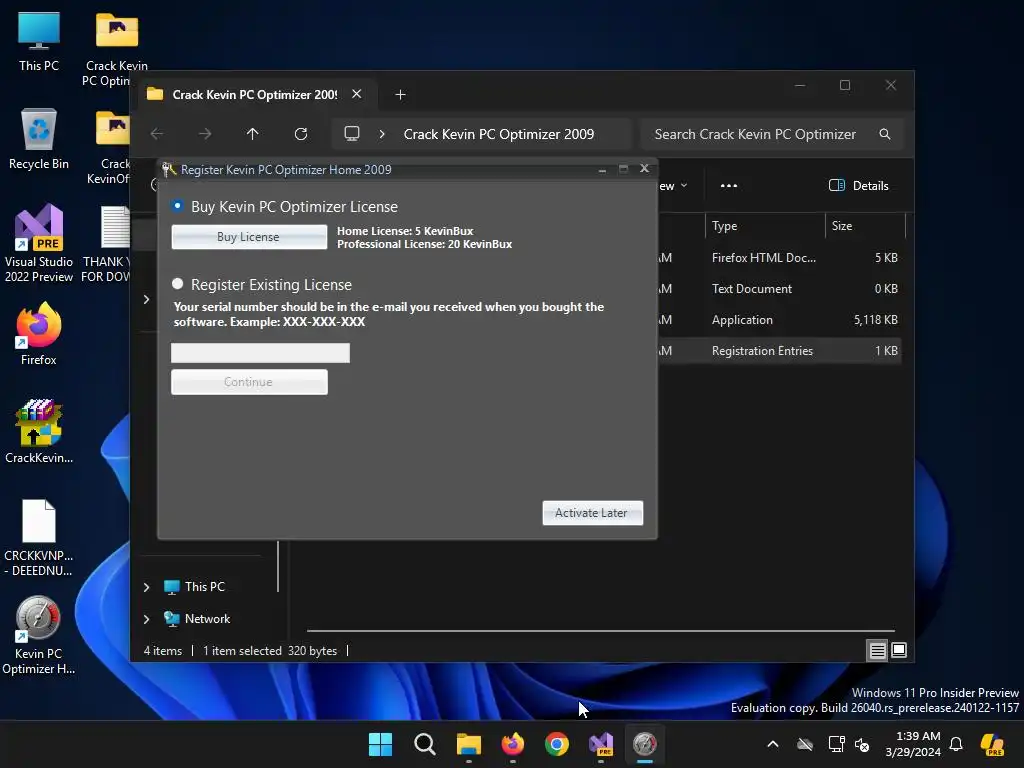The width and height of the screenshot is (1024, 768).
Task: Click the search magnifier icon in Explorer
Action: click(885, 134)
